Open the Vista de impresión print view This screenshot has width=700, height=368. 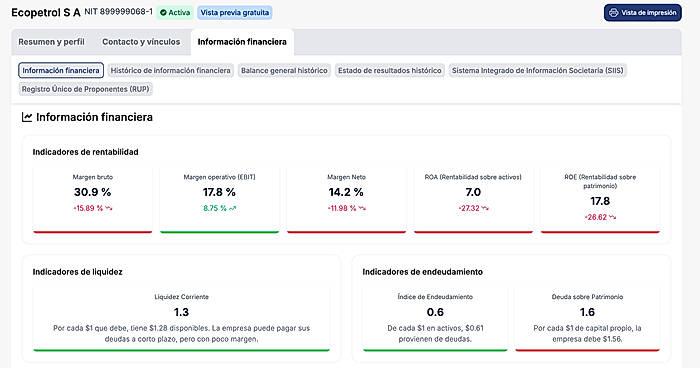(x=642, y=13)
